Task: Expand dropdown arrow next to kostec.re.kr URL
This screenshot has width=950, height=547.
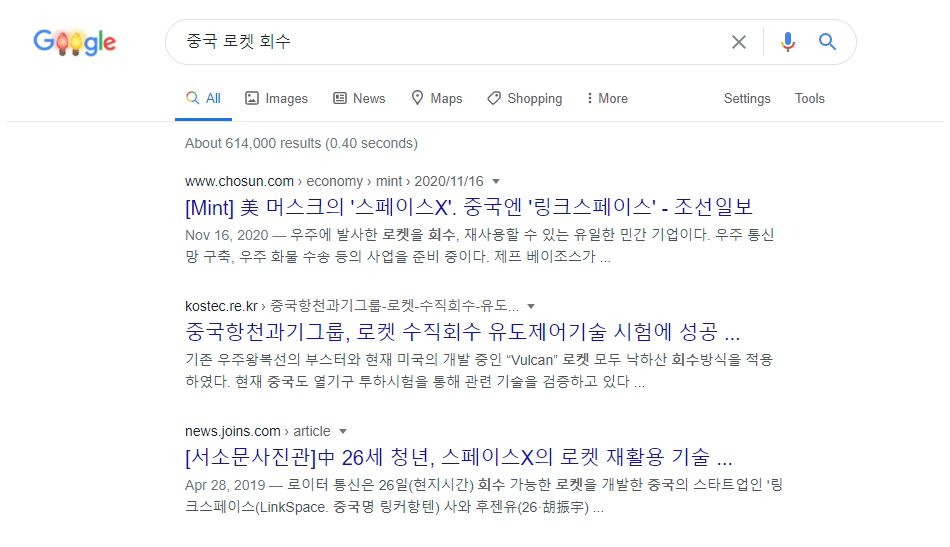Action: 531,307
